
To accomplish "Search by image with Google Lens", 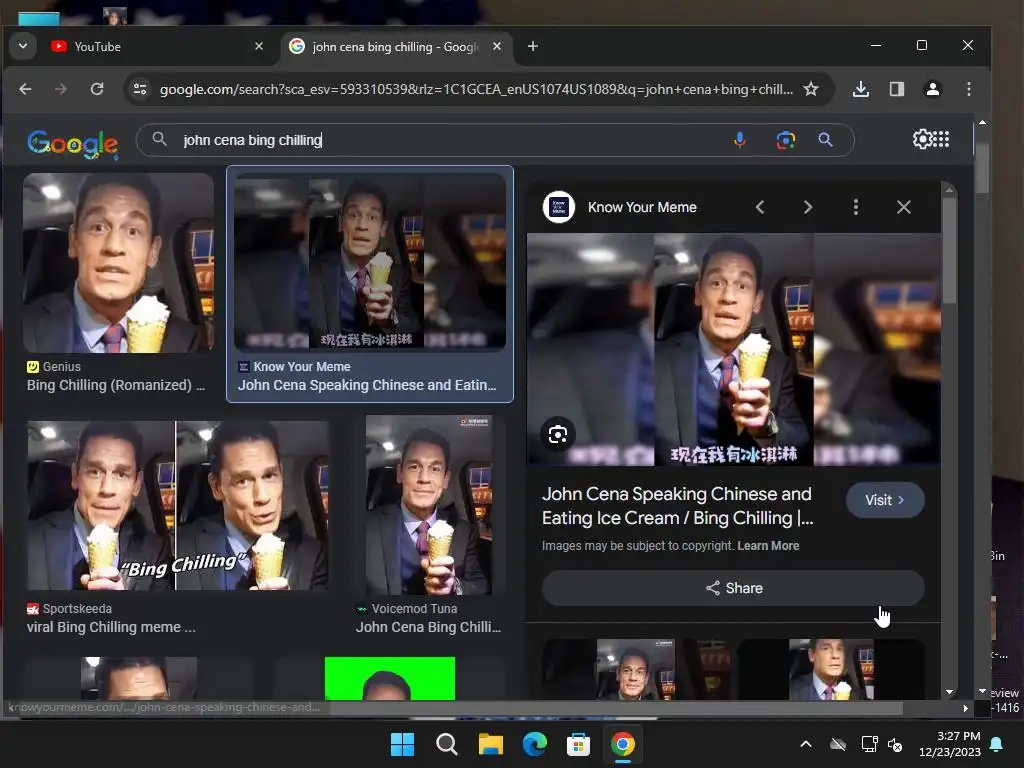I will (x=786, y=140).
